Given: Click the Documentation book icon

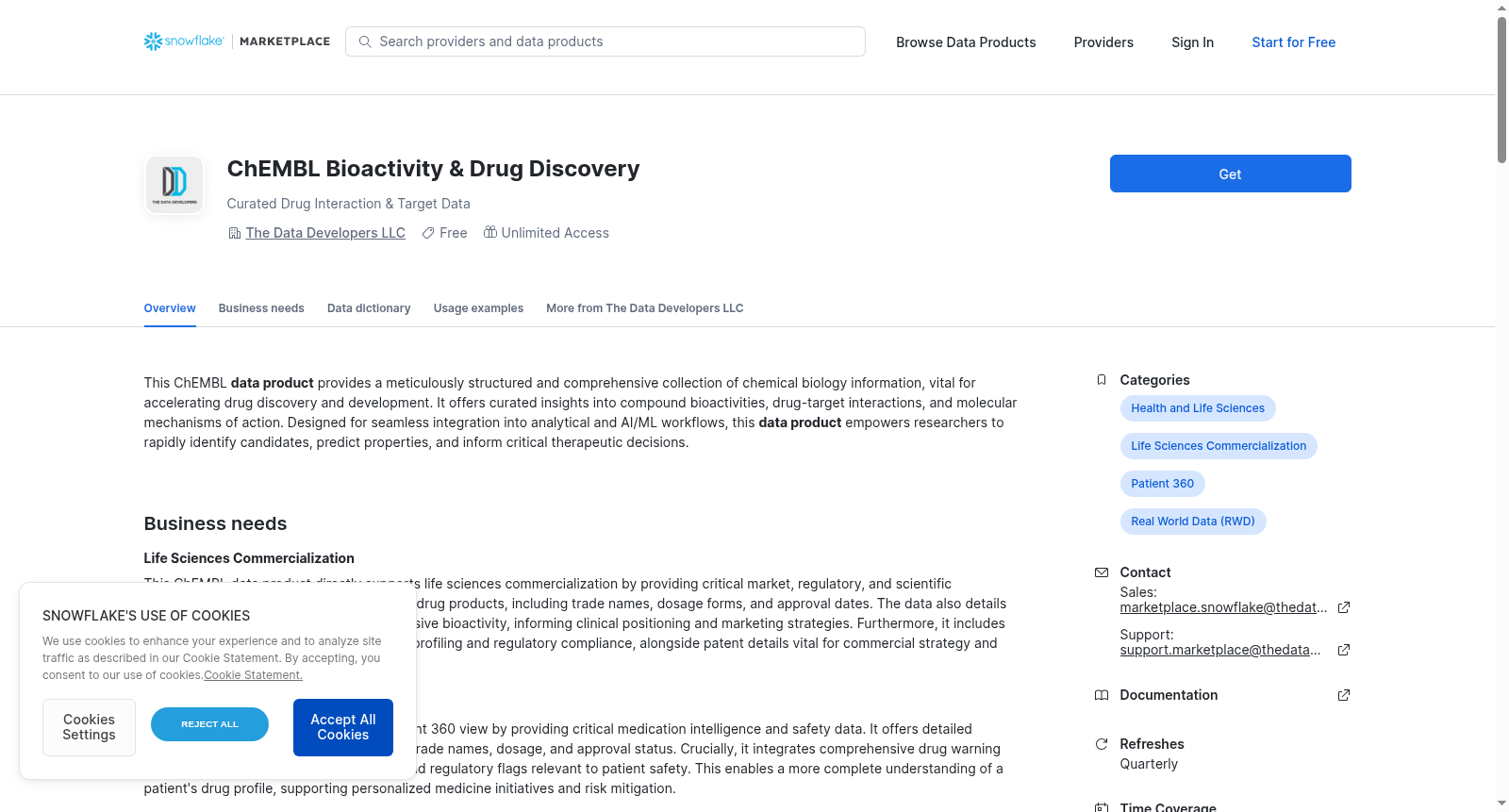Looking at the screenshot, I should [1101, 695].
